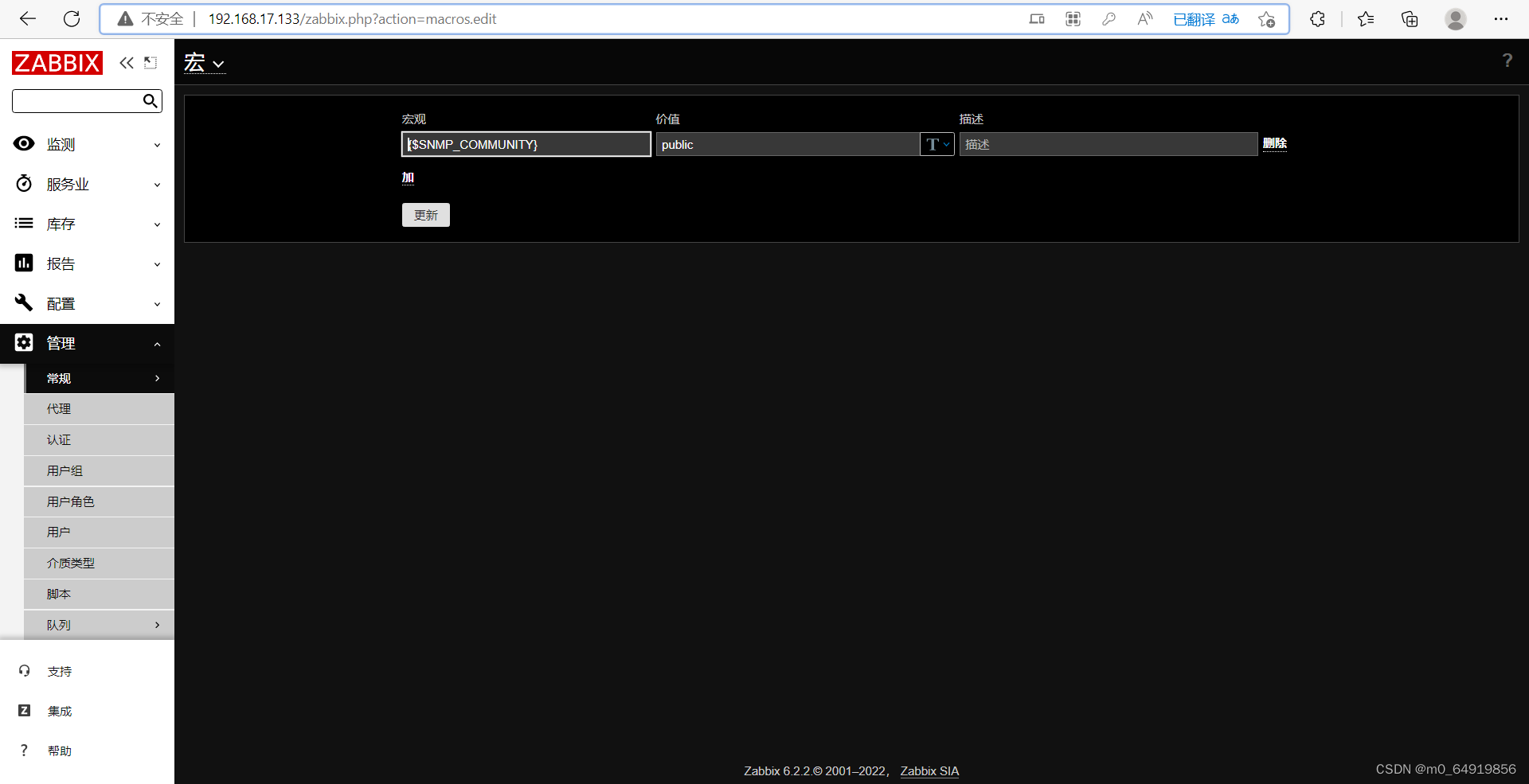Screen dimensions: 1529x784
Task: Open the 集成 integrations Z icon
Action: coord(24,711)
